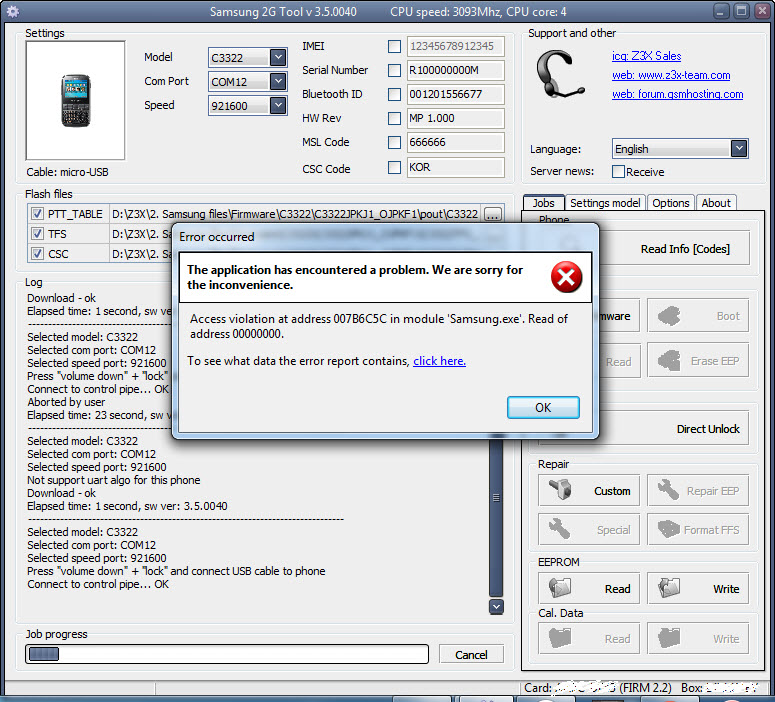This screenshot has height=702, width=775.
Task: Click the Serial Number input field
Action: click(x=455, y=70)
